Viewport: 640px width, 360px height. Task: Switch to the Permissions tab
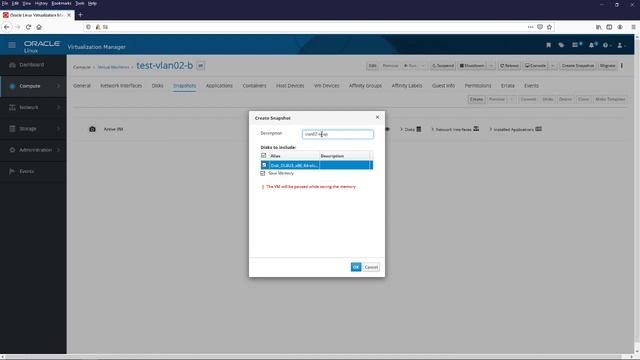pos(478,86)
